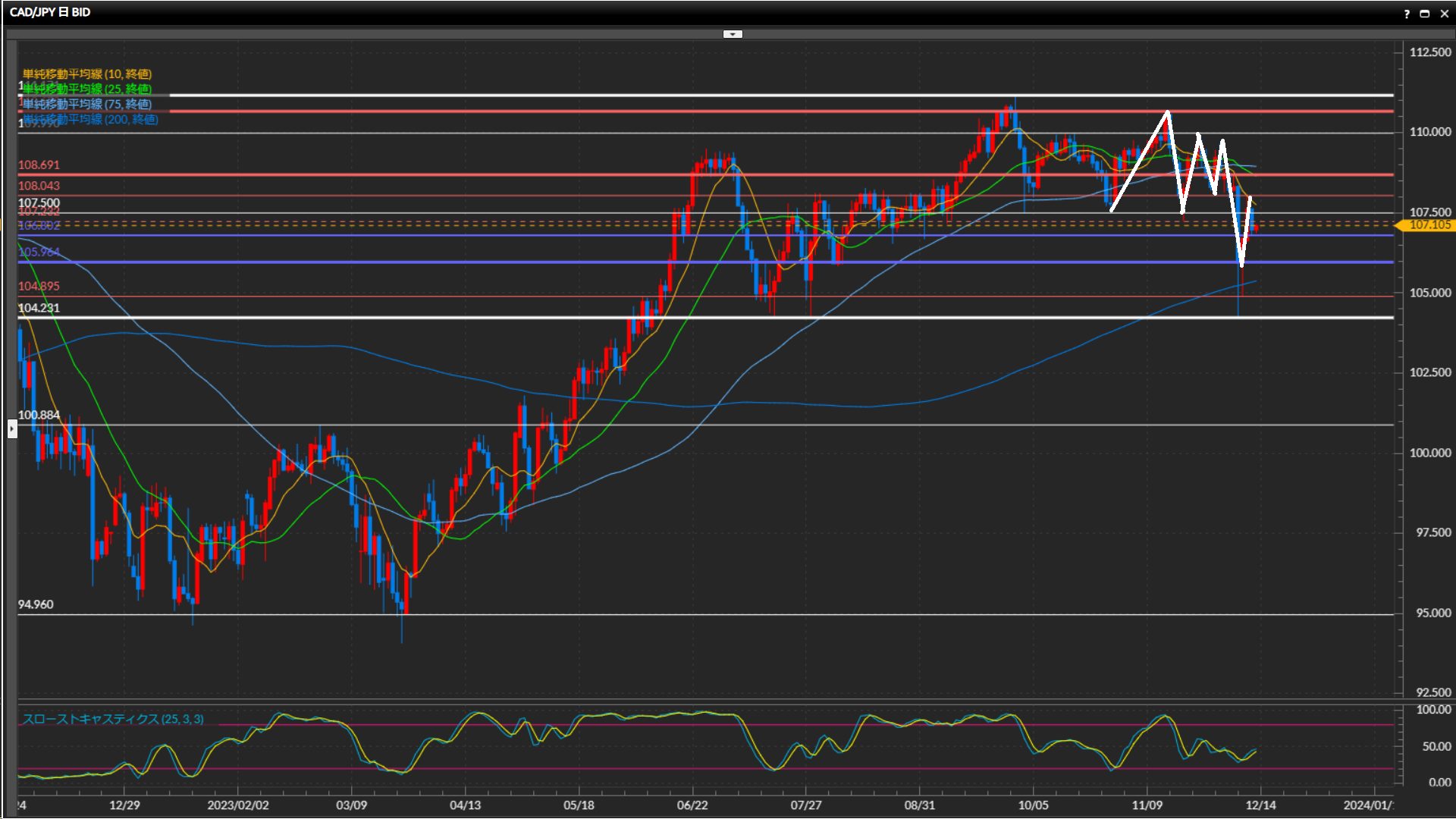1456x819 pixels.
Task: Select the 104.231 white support line label
Action: (39, 308)
